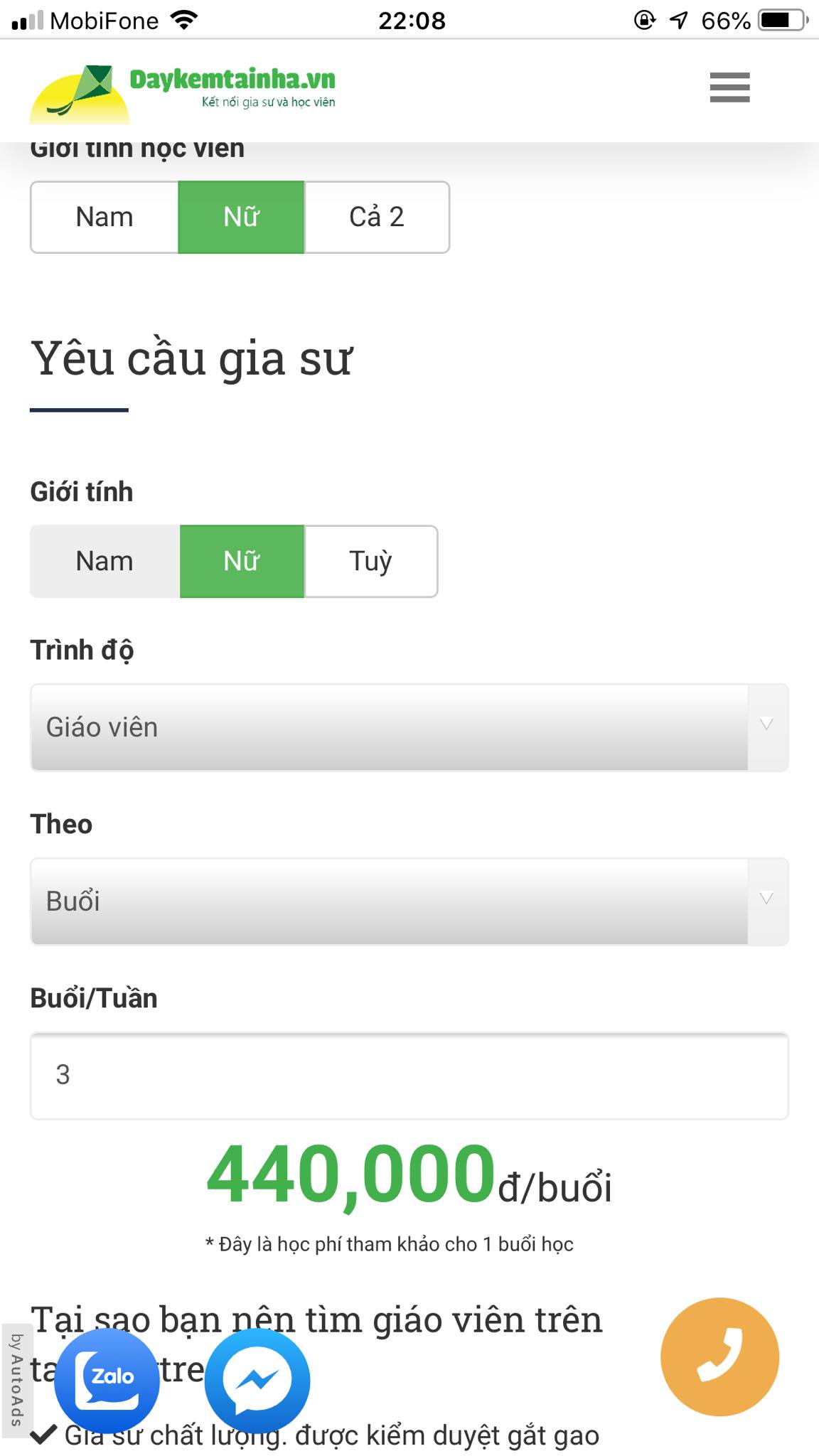This screenshot has height=1456, width=819.
Task: Select Cả 2 for student gender
Action: coord(378,217)
